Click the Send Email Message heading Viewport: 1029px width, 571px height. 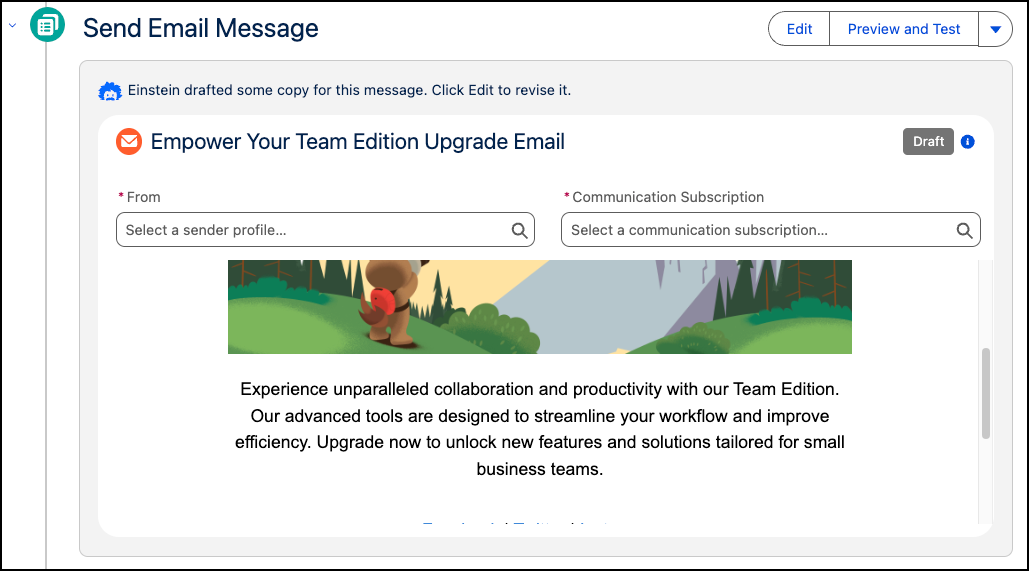point(200,29)
